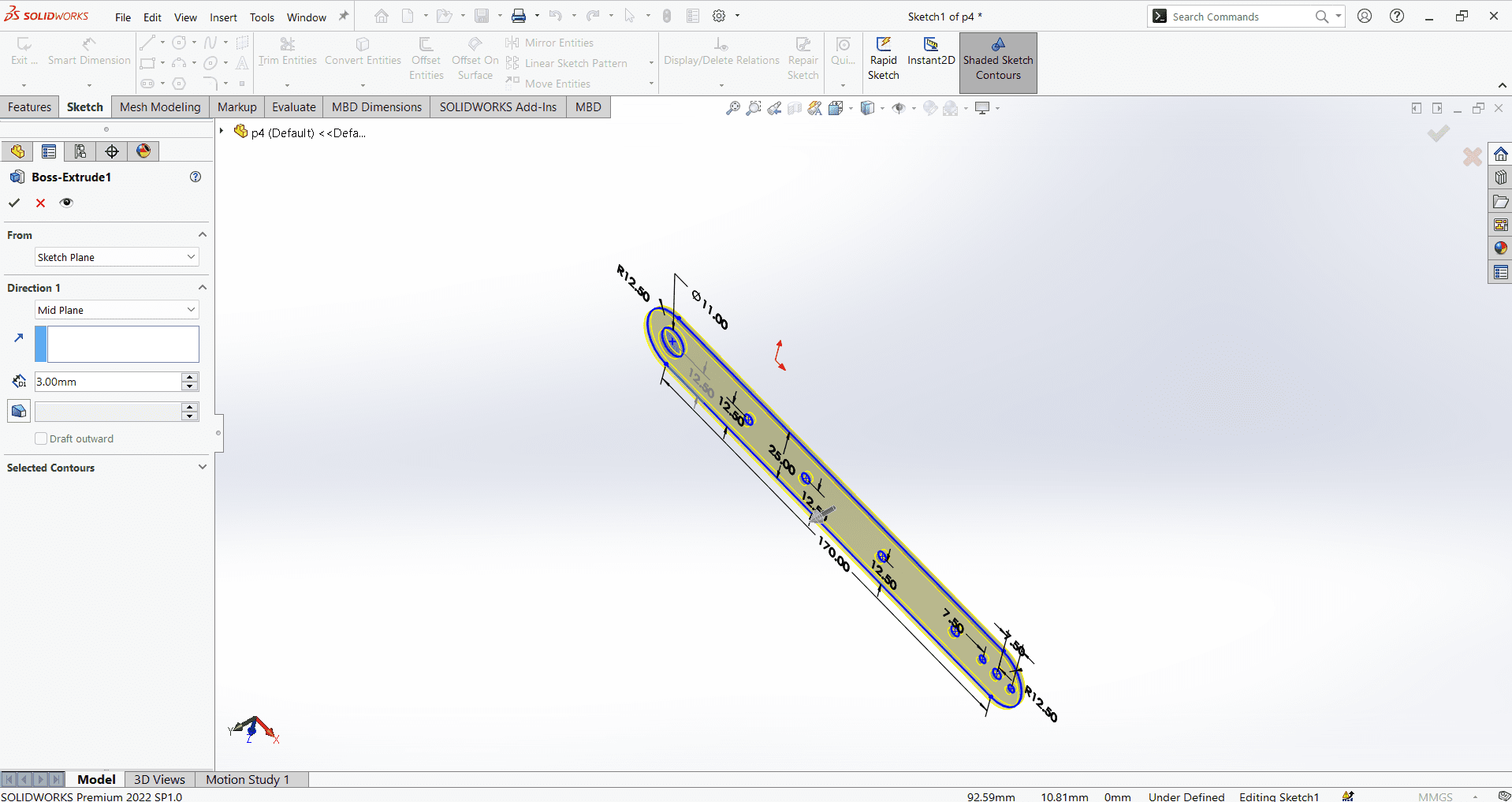Screen dimensions: 1512x802
Task: Open SOLIDWORKS Resources task pane home icon
Action: click(1500, 154)
